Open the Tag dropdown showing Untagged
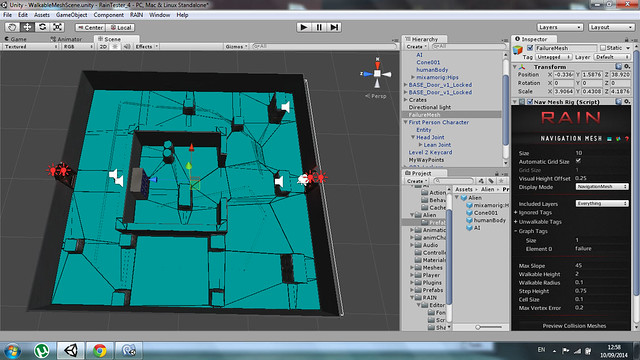The width and height of the screenshot is (640, 360). (553, 57)
